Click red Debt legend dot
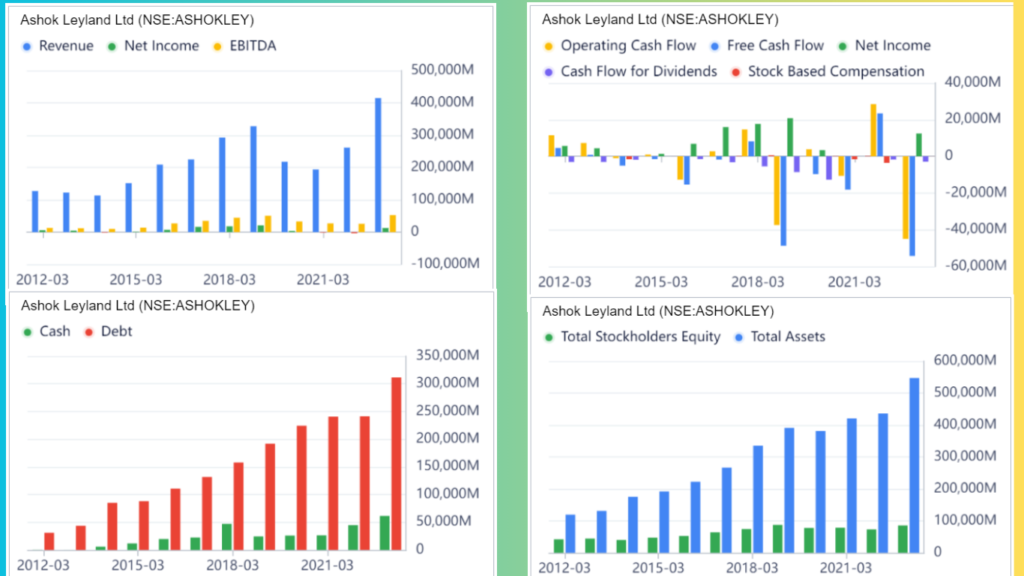This screenshot has height=576, width=1024. pyautogui.click(x=89, y=332)
